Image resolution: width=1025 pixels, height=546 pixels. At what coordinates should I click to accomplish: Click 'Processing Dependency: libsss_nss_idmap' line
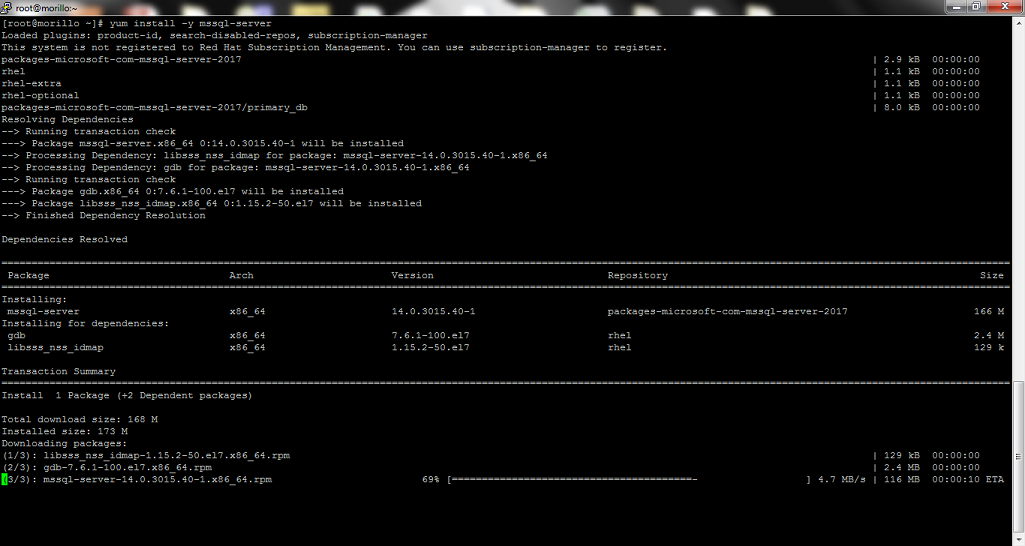tap(275, 156)
